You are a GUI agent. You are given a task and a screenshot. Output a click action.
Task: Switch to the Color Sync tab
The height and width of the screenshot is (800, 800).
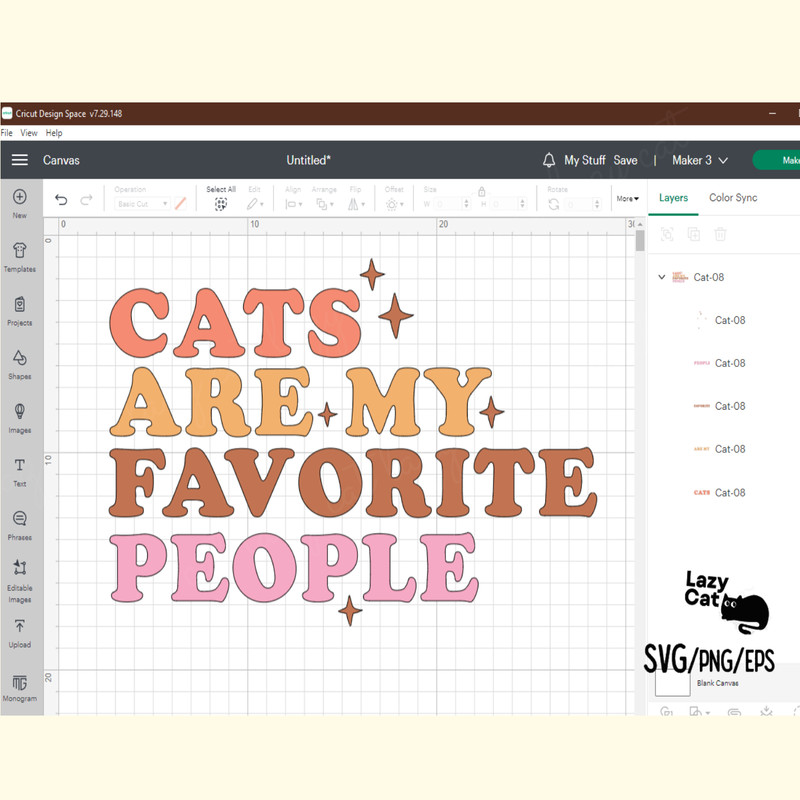click(733, 198)
